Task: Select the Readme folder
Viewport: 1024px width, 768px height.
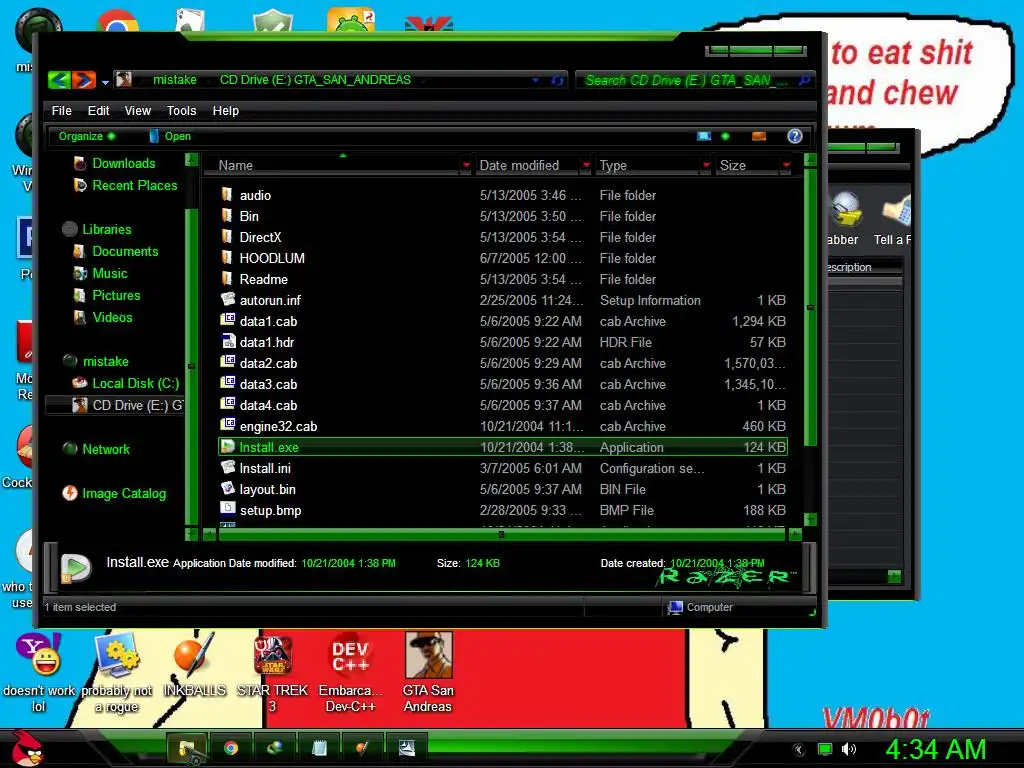Action: [263, 279]
